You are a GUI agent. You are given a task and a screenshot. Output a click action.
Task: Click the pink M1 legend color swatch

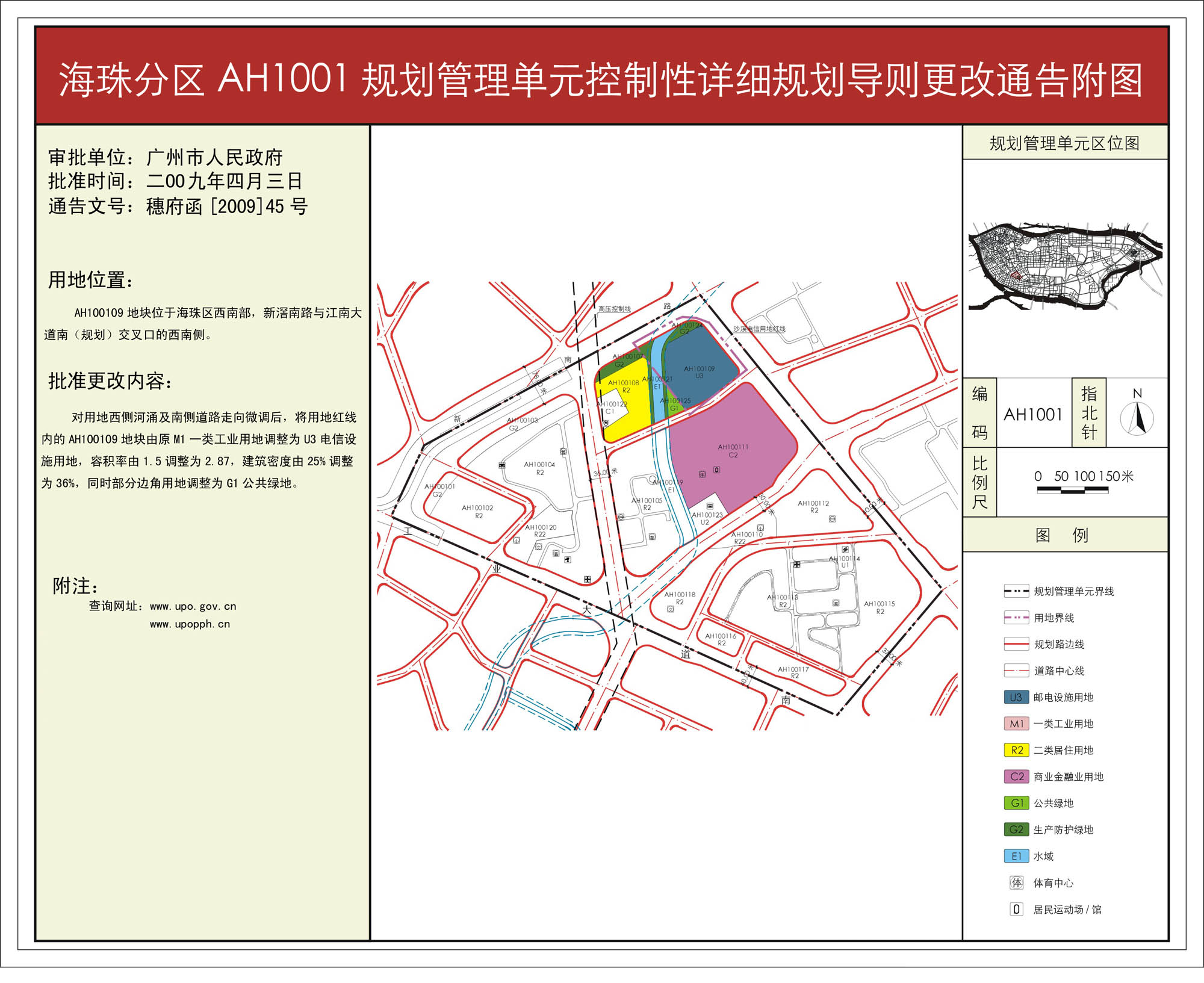pyautogui.click(x=1016, y=724)
